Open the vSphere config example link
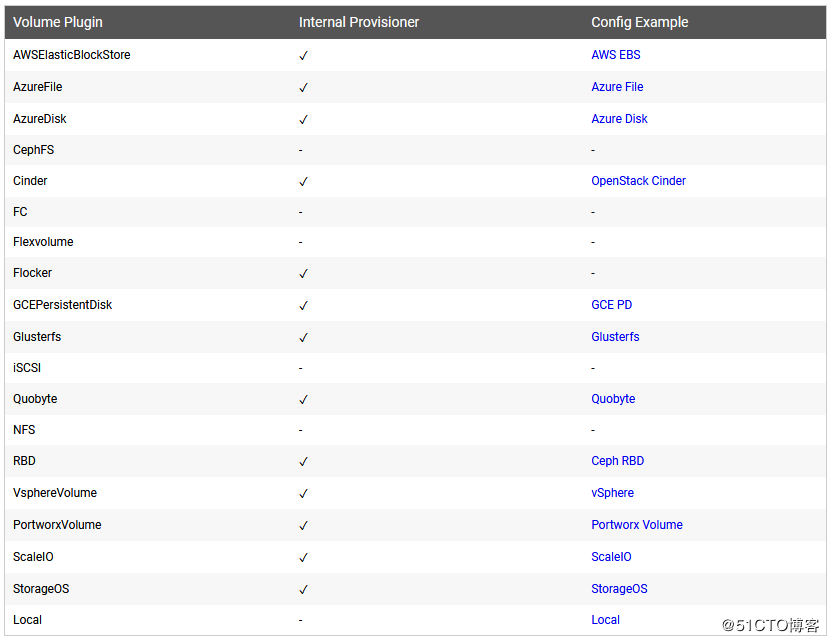Viewport: 829px width, 642px height. pos(612,493)
